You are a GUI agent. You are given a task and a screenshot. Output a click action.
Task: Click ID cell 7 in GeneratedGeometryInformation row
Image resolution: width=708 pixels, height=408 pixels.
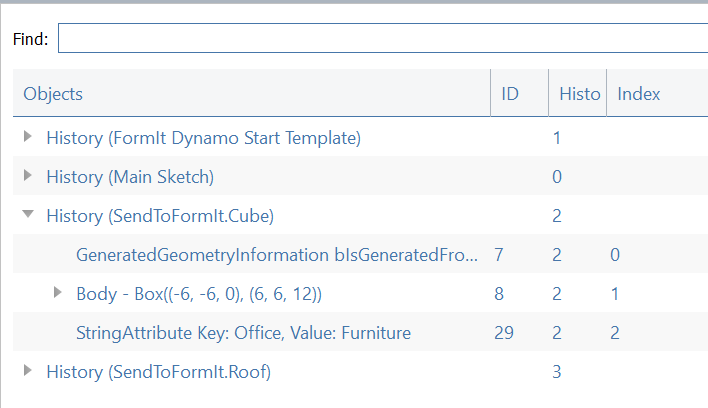coord(499,255)
